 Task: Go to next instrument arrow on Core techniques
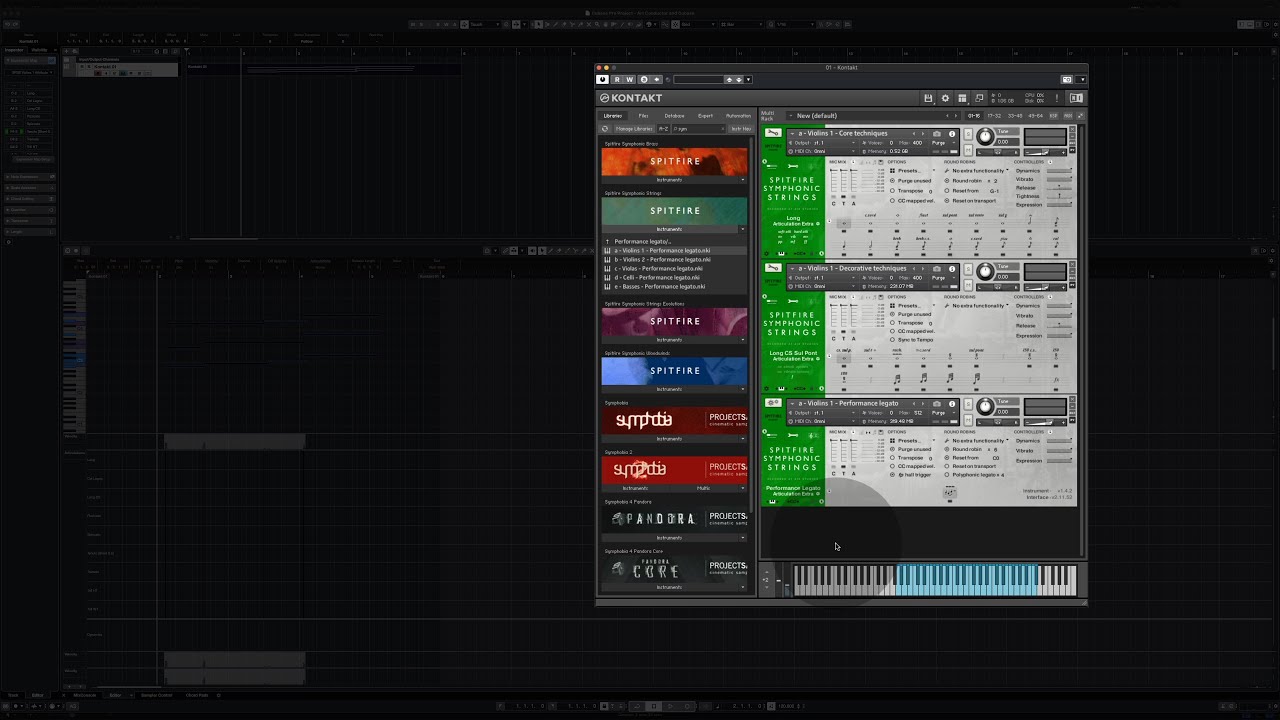[x=923, y=134]
